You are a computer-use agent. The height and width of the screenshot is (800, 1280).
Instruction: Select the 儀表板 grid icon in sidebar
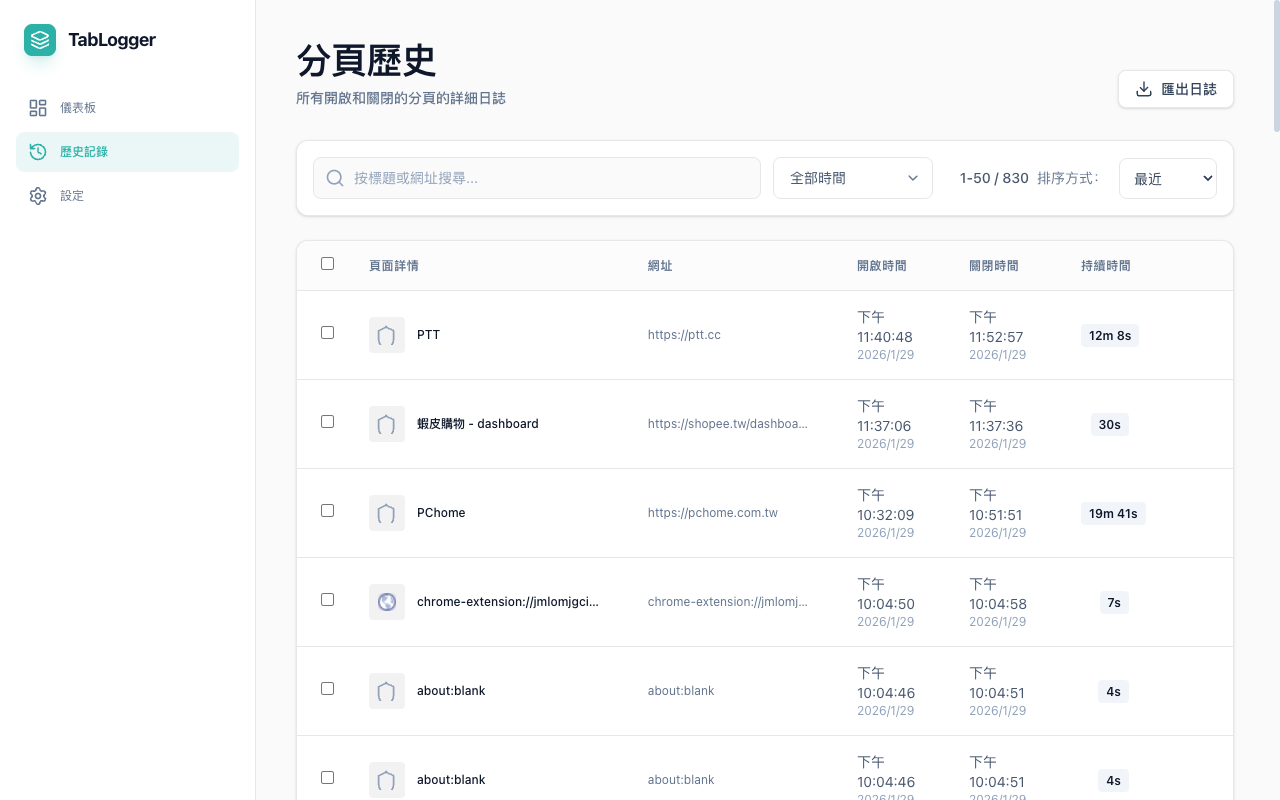pyautogui.click(x=38, y=107)
